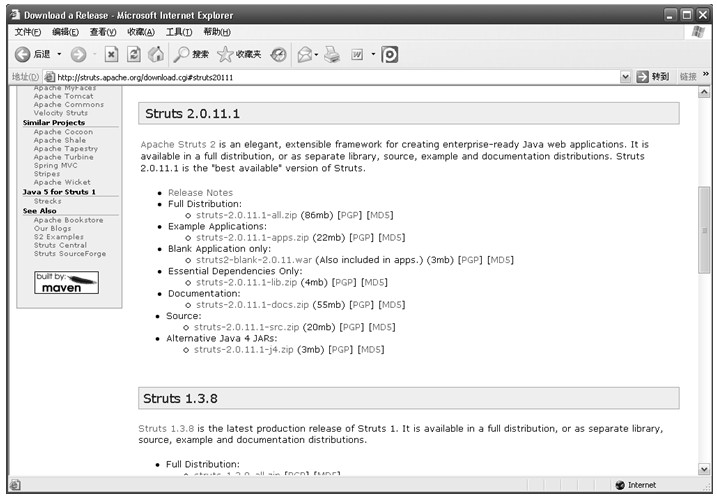Screen dimensions: 717x498
Task: Click the Mail envelope icon
Action: [305, 55]
